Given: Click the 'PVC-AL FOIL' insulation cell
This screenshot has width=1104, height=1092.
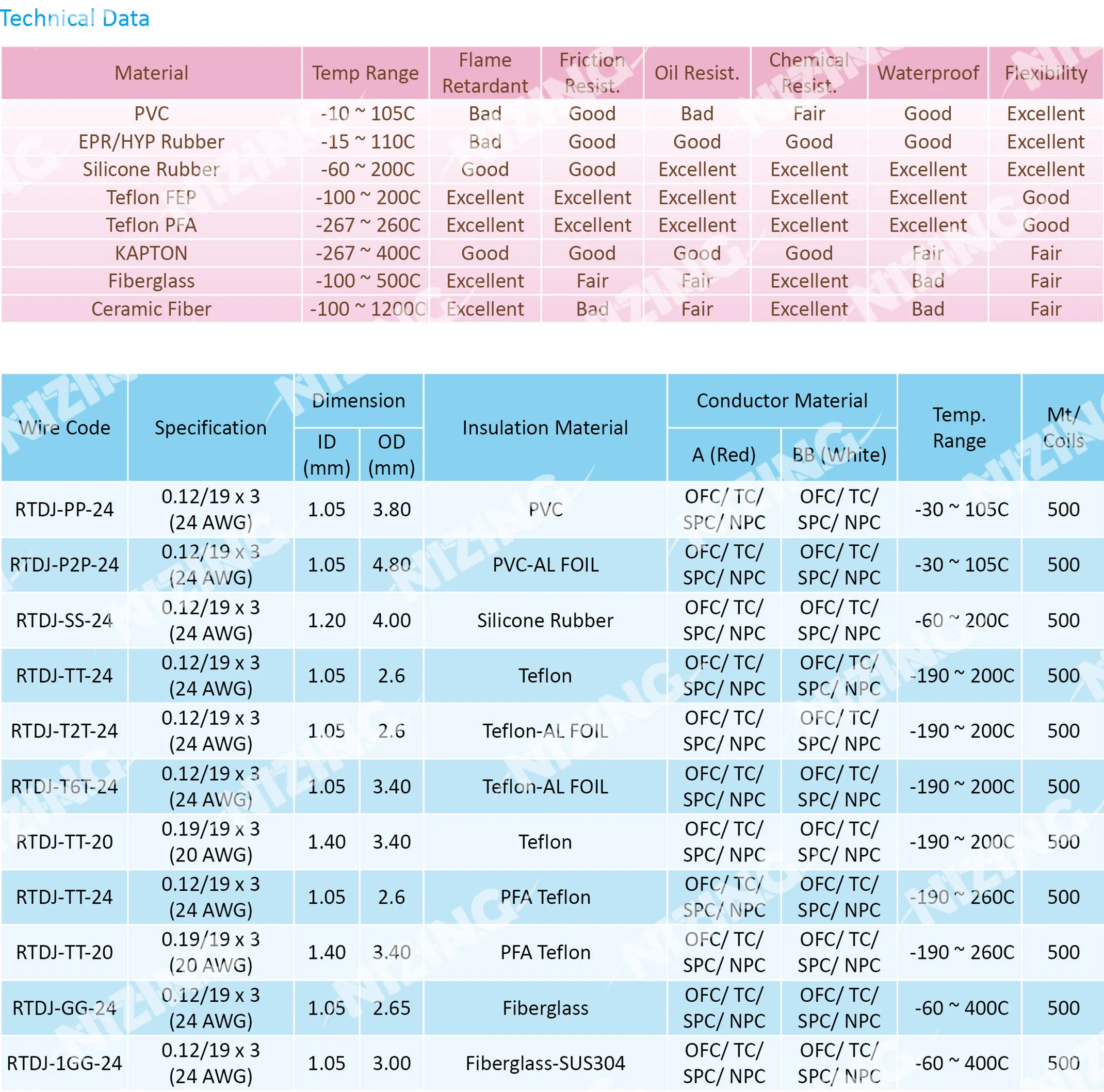Looking at the screenshot, I should pyautogui.click(x=545, y=565).
